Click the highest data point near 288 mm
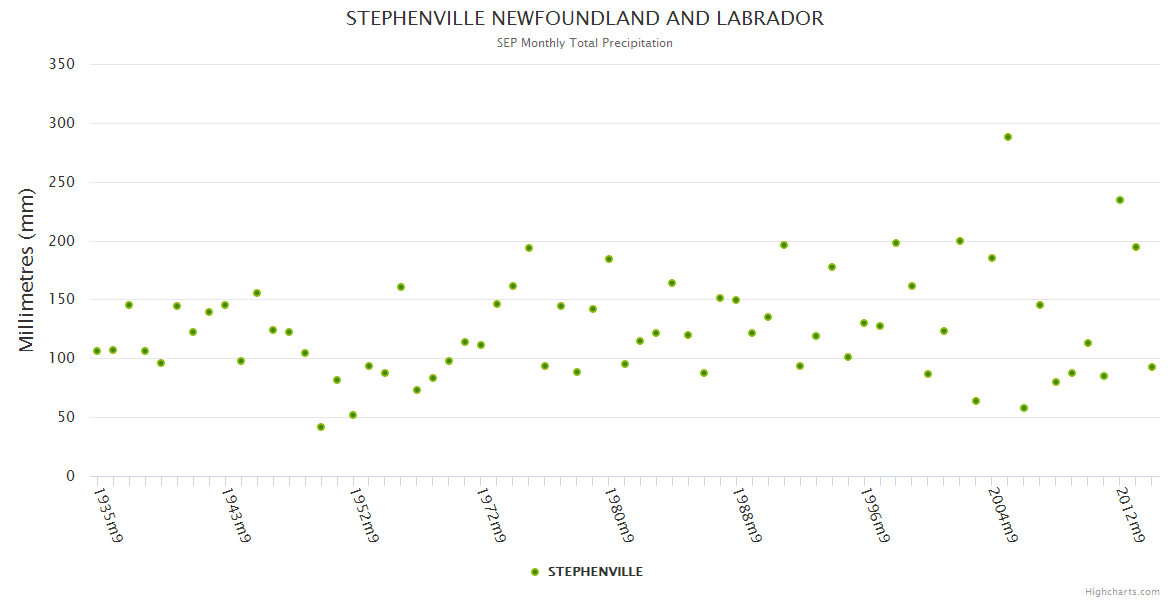The image size is (1170, 600). pos(1008,137)
